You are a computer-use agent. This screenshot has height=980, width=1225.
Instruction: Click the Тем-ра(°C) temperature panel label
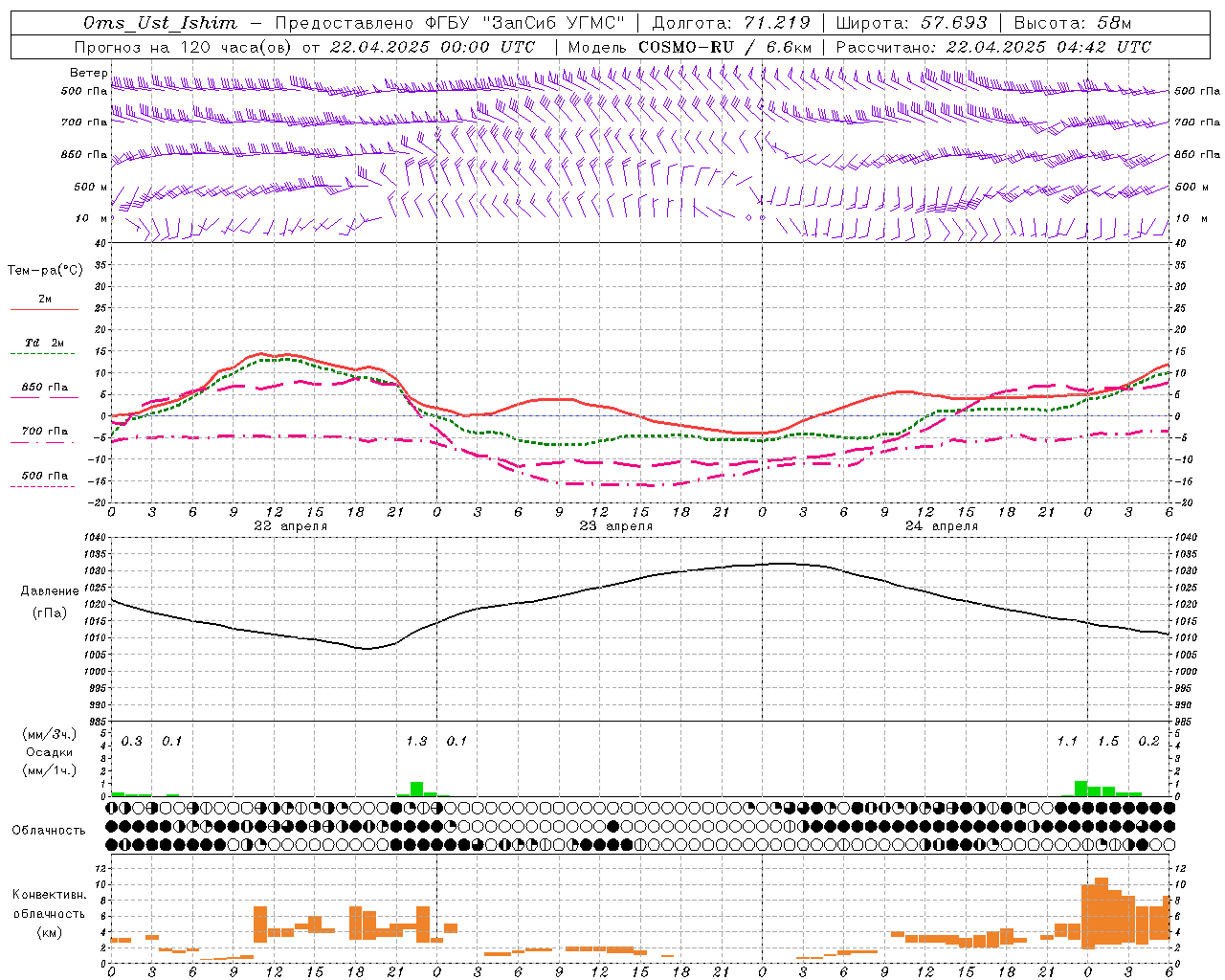(45, 271)
